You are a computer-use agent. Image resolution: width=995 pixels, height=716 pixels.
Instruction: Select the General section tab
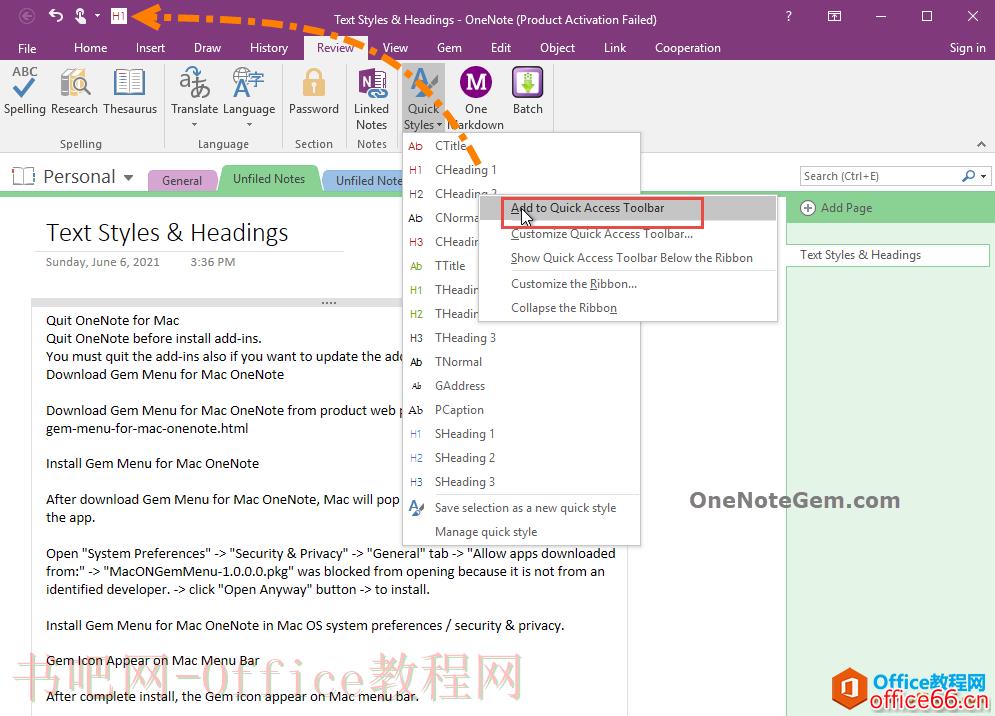tap(181, 181)
